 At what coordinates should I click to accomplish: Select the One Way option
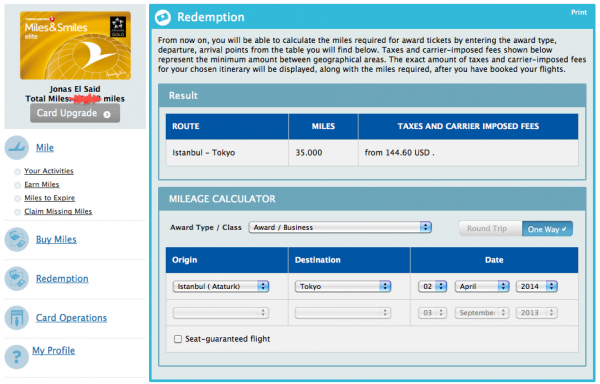click(x=547, y=229)
